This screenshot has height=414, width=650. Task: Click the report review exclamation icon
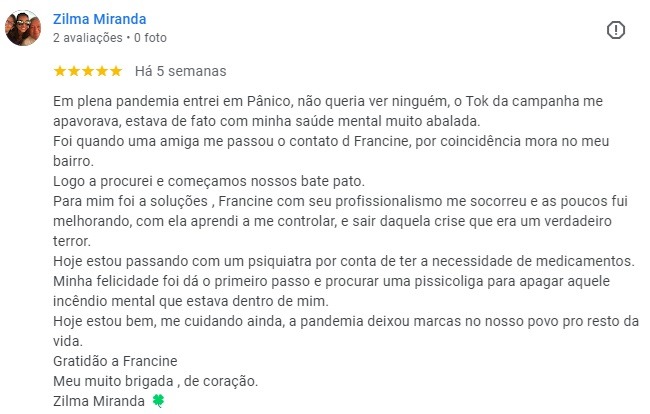pyautogui.click(x=616, y=30)
